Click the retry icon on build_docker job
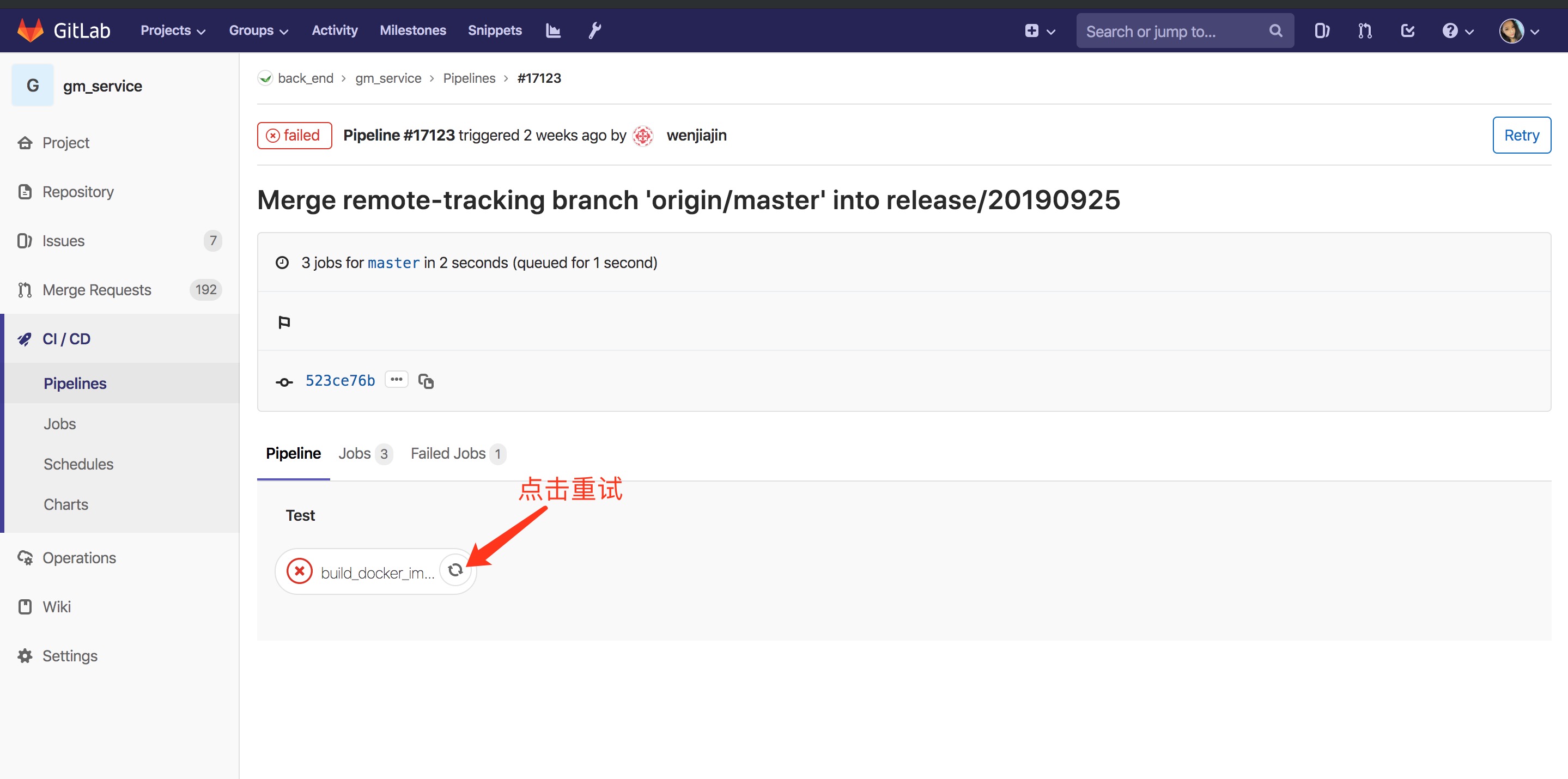This screenshot has width=1568, height=779. pos(455,570)
